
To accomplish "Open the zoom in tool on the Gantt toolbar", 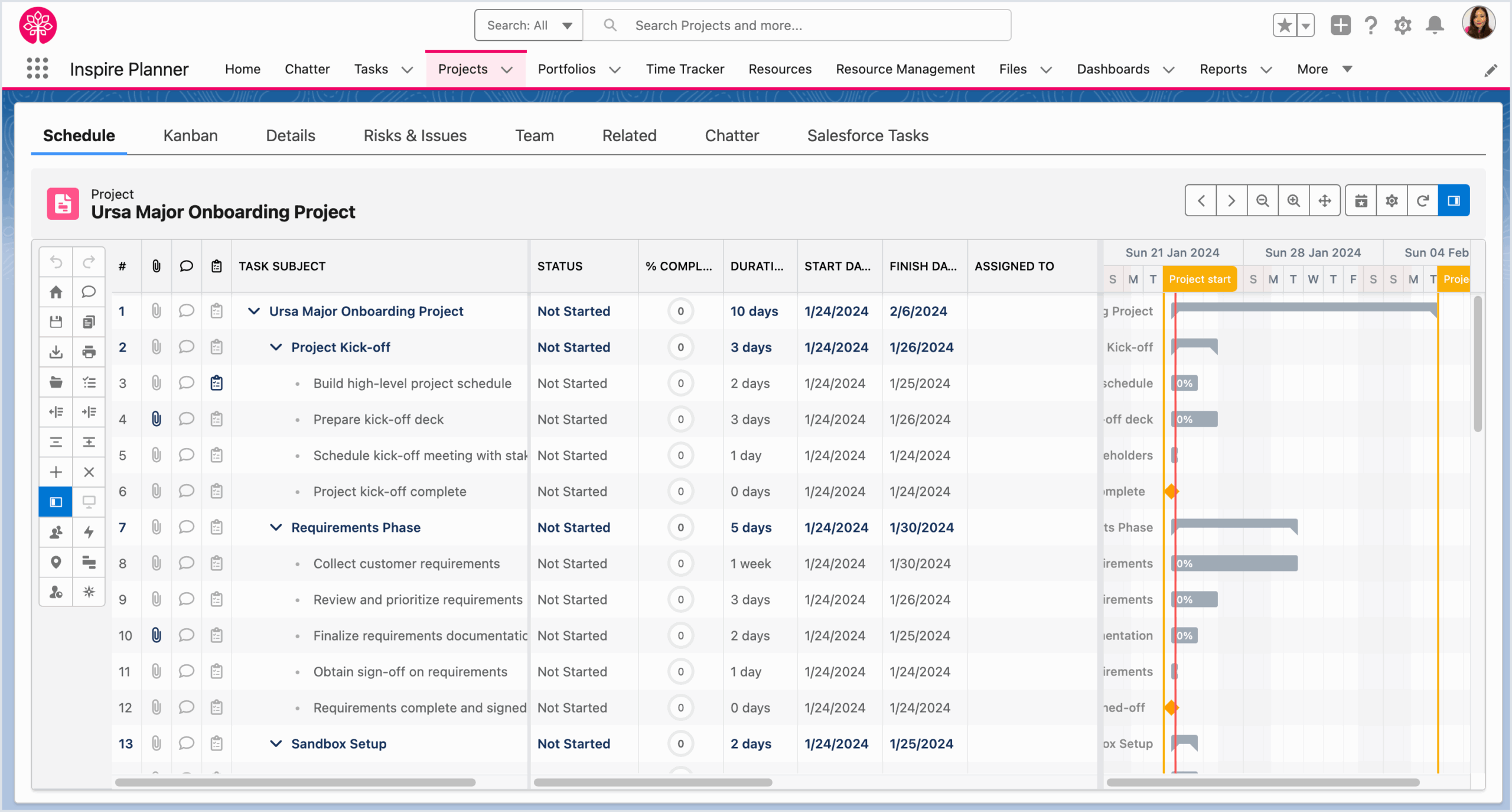I will pos(1293,200).
